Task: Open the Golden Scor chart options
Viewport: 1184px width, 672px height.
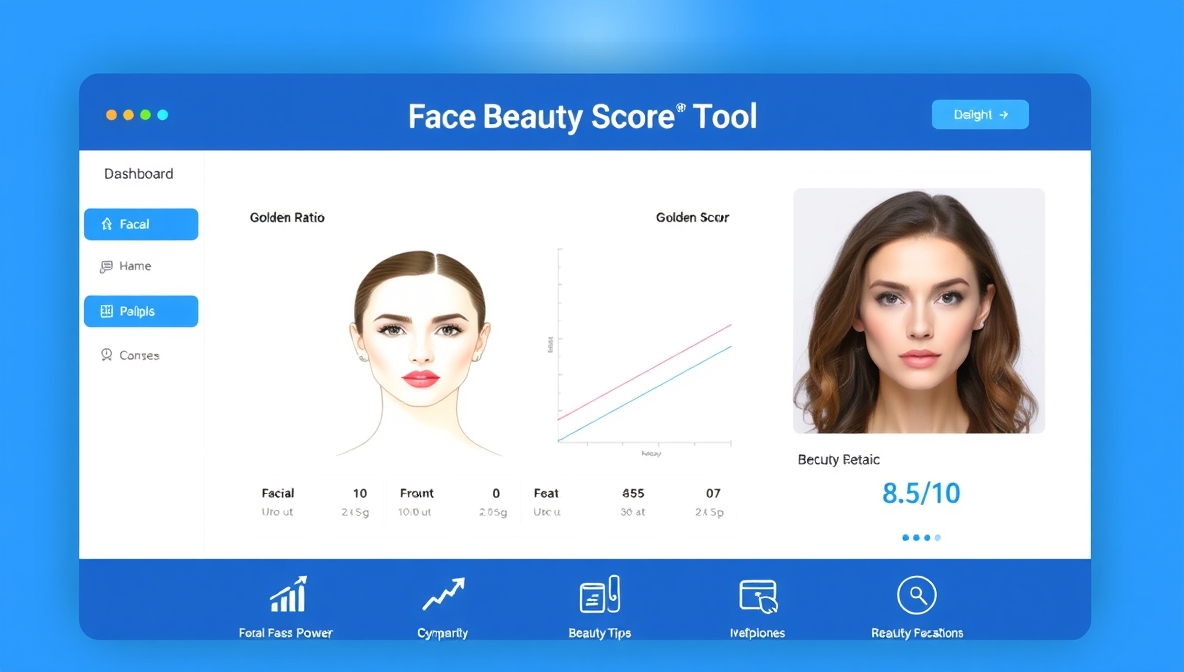Action: pos(692,217)
